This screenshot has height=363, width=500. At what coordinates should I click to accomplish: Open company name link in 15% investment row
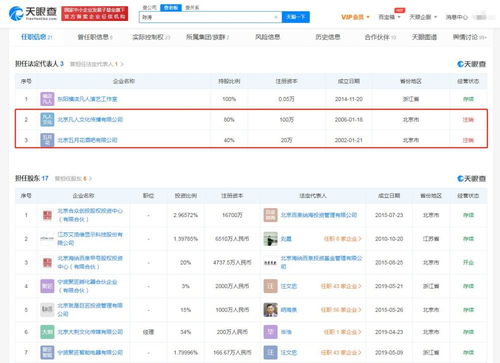point(90,310)
